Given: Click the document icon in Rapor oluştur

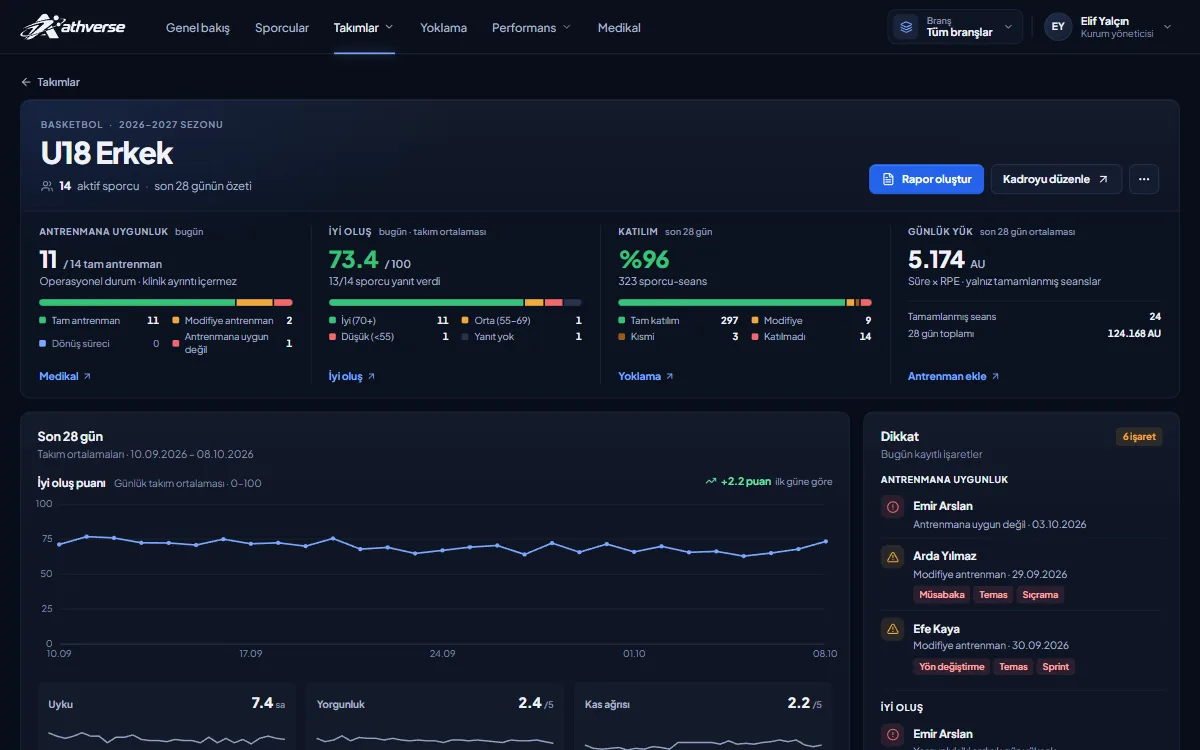Looking at the screenshot, I should pyautogui.click(x=888, y=179).
